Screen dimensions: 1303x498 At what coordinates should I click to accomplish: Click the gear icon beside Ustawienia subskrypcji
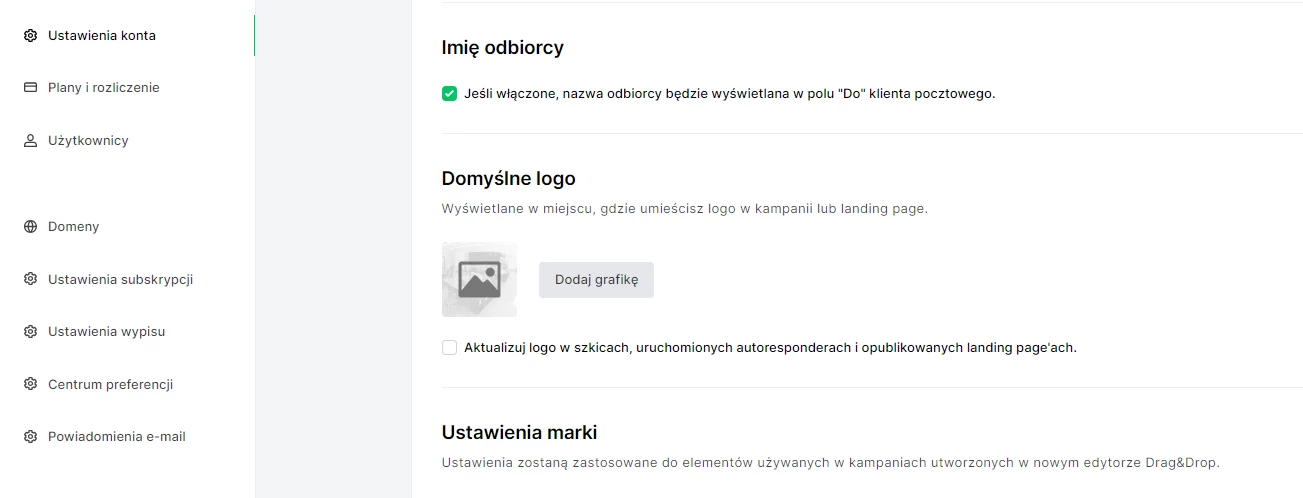[30, 279]
